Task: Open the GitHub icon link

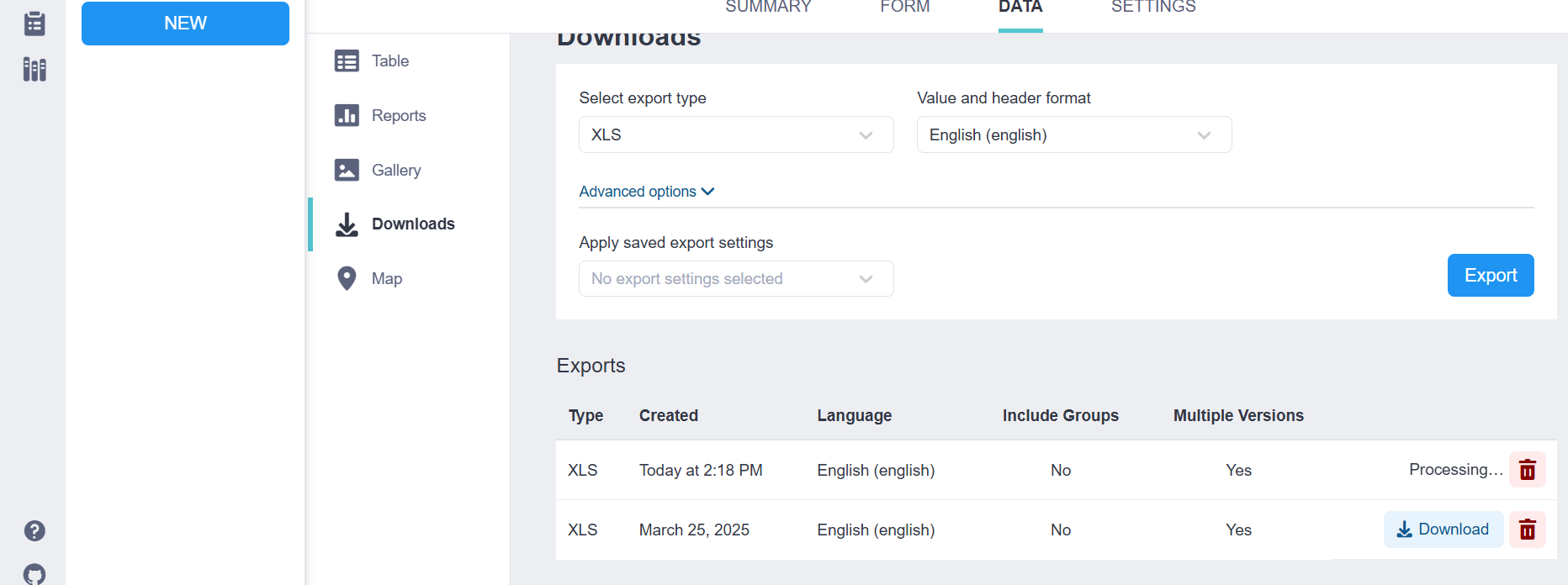Action: click(x=34, y=574)
